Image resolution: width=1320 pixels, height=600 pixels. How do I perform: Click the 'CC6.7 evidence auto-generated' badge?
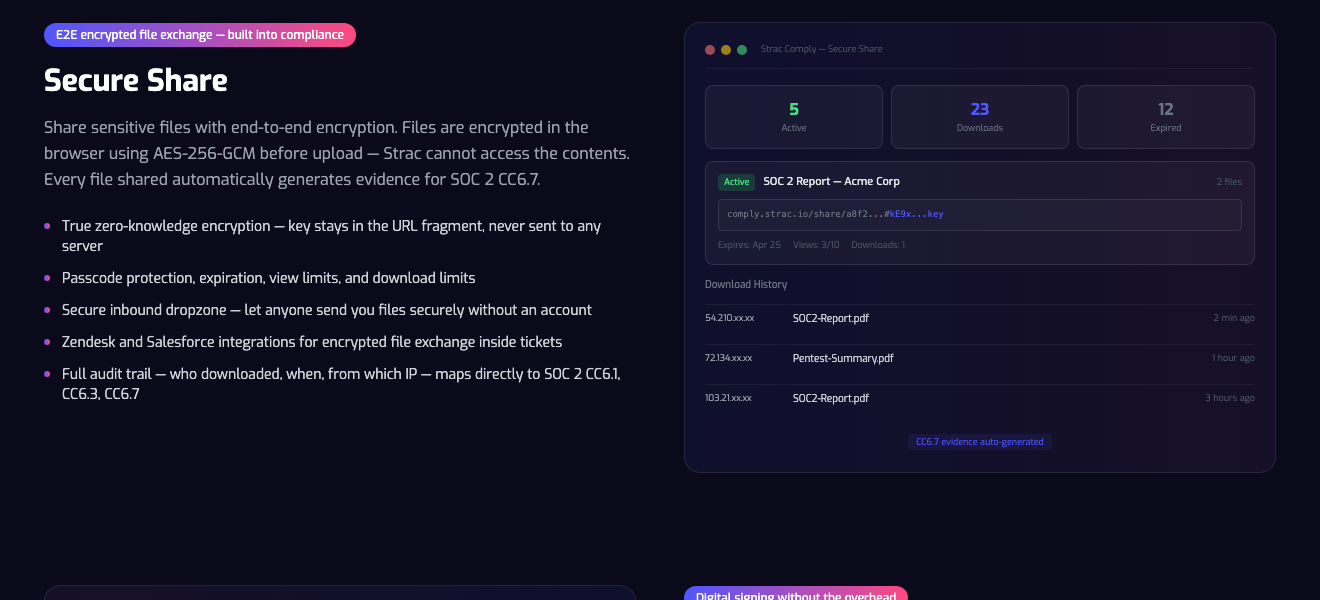(980, 442)
